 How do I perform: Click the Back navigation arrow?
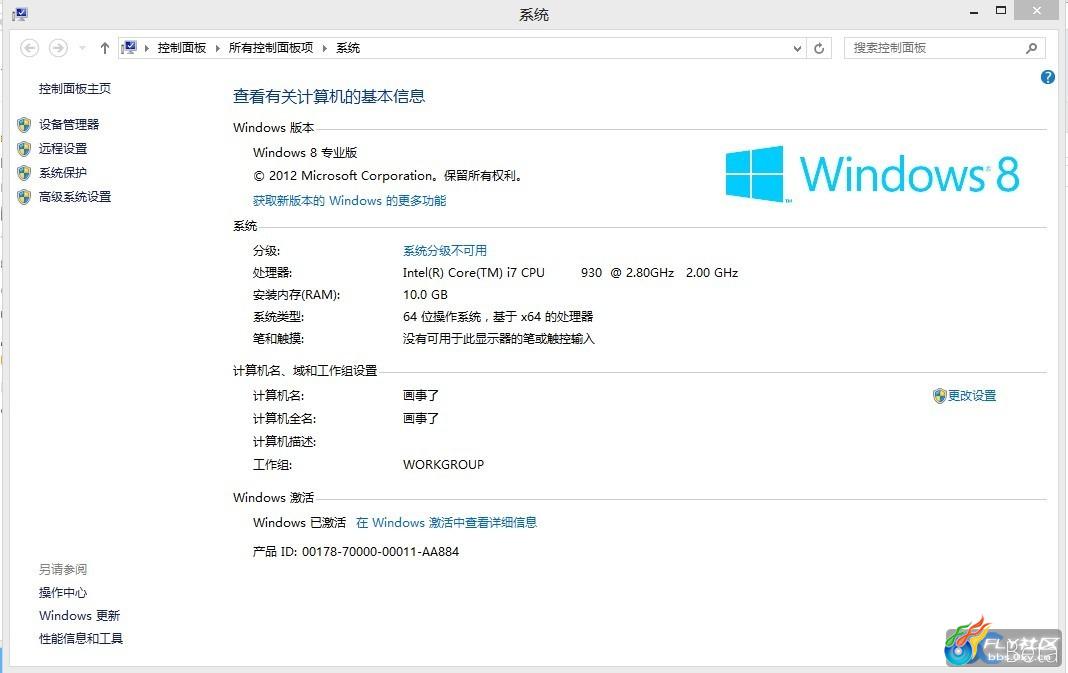(x=29, y=48)
